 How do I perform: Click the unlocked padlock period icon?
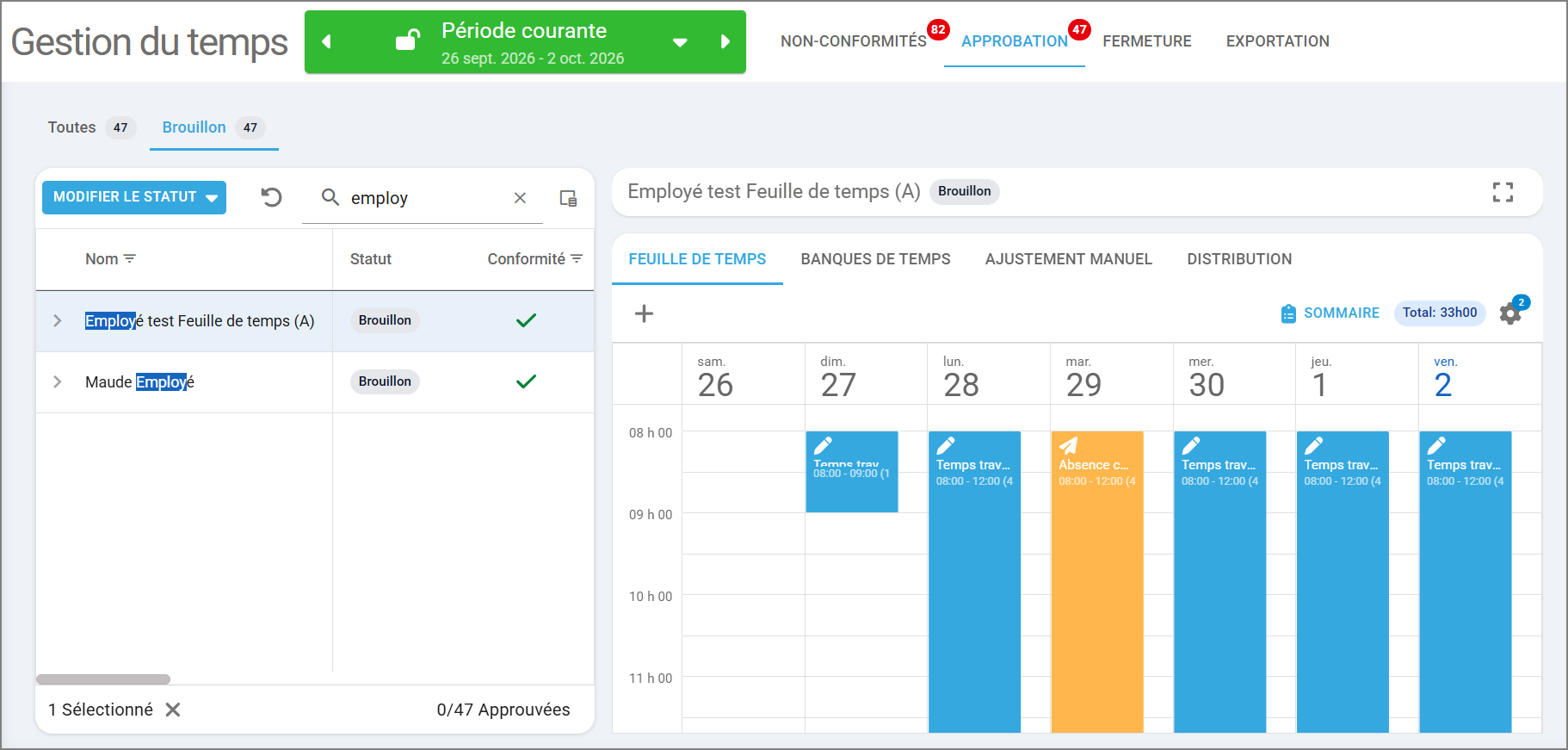(407, 40)
